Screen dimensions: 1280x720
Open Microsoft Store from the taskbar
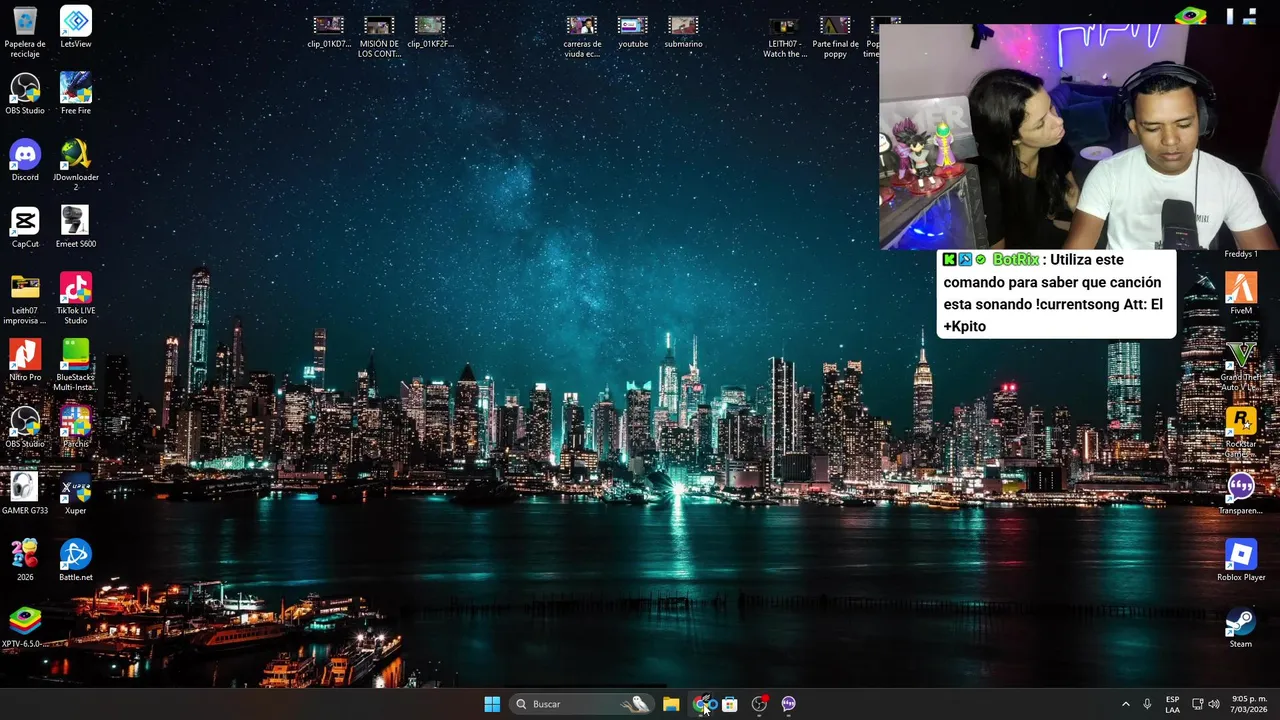730,704
